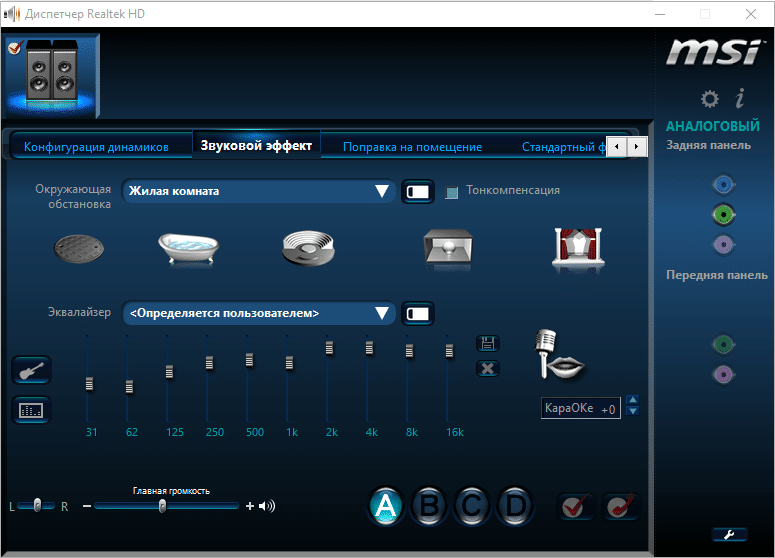The height and width of the screenshot is (558, 775).
Task: Choose the theater auditorium environment preset
Action: [578, 248]
